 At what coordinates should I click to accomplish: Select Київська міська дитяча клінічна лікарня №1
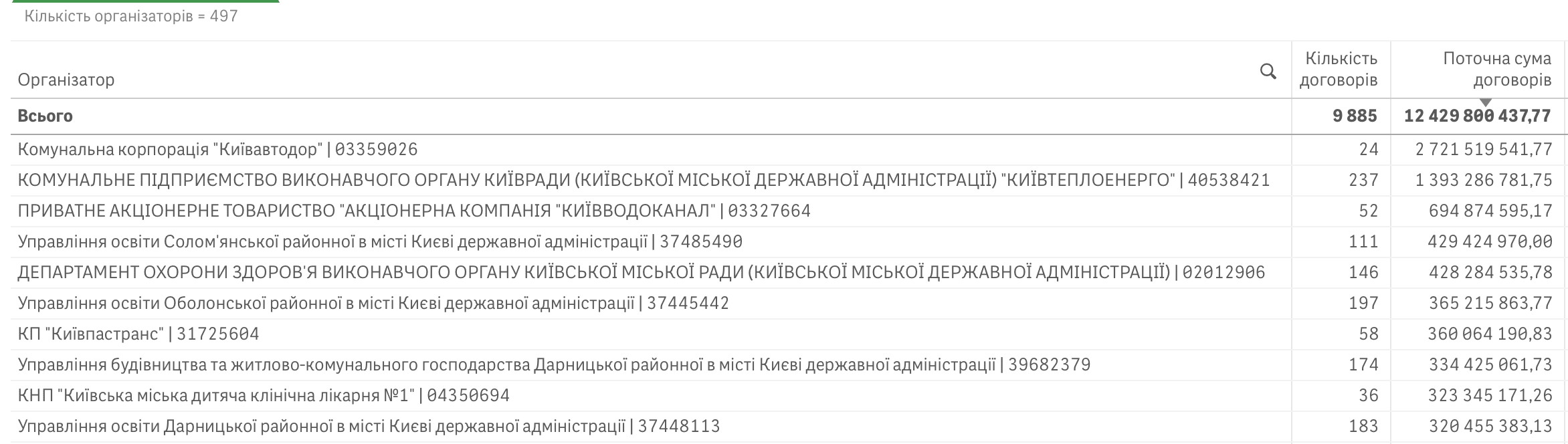tap(263, 395)
